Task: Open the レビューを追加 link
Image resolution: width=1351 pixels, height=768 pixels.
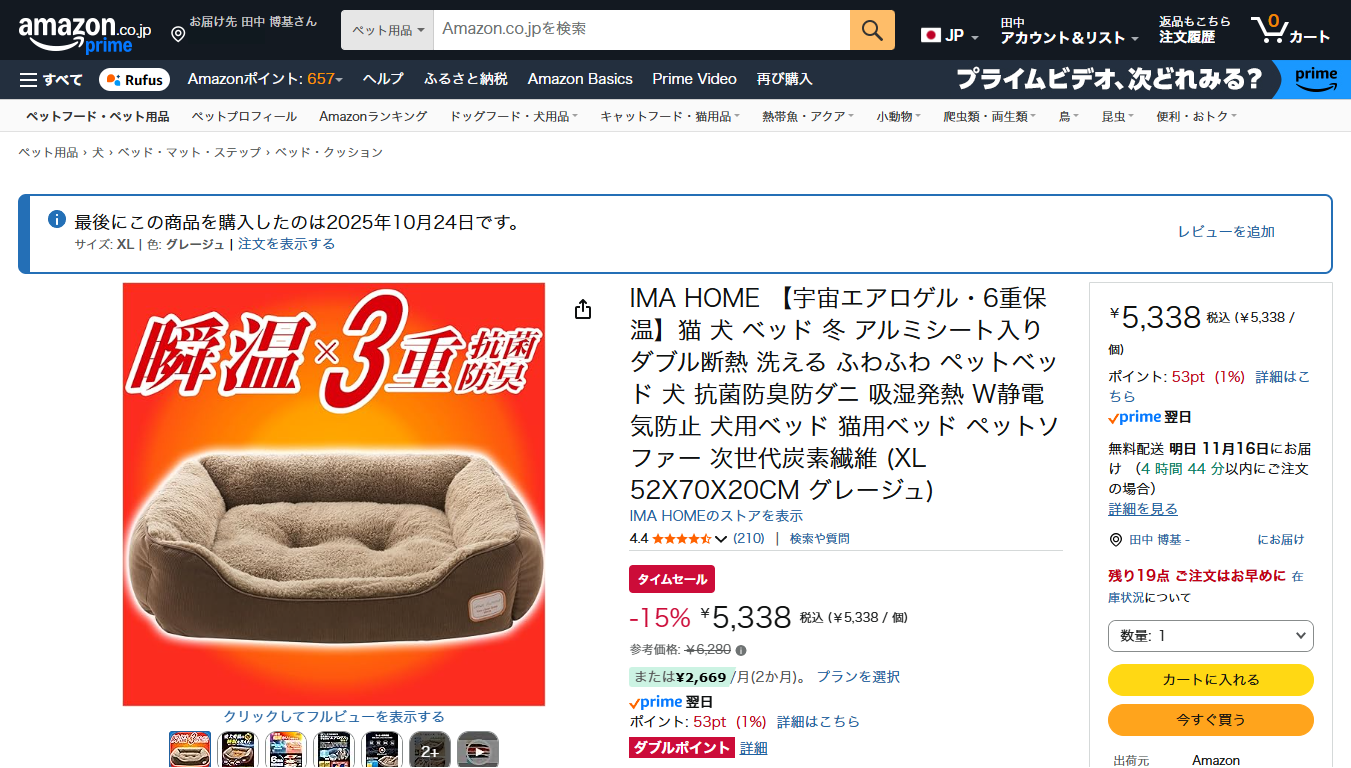Action: [x=1226, y=232]
